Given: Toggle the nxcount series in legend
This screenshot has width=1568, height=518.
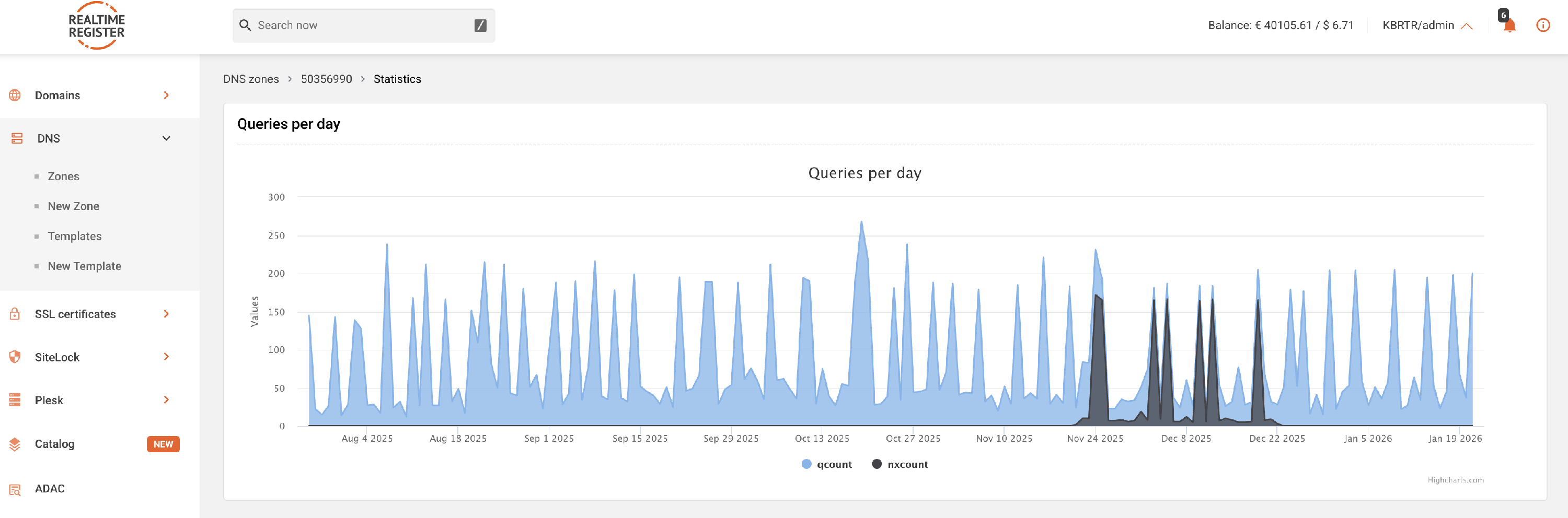Looking at the screenshot, I should 900,465.
